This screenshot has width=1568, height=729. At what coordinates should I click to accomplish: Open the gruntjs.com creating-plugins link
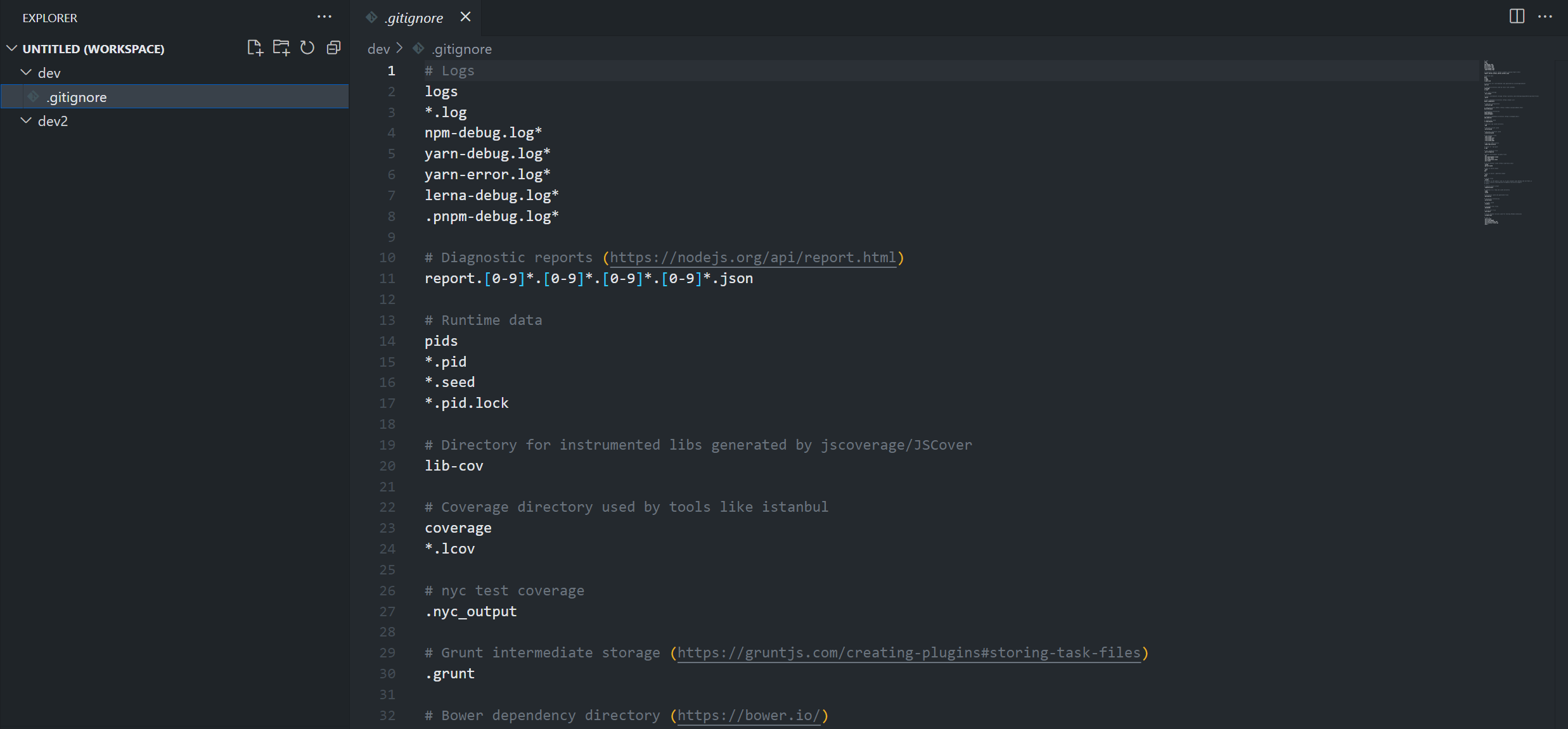click(908, 653)
